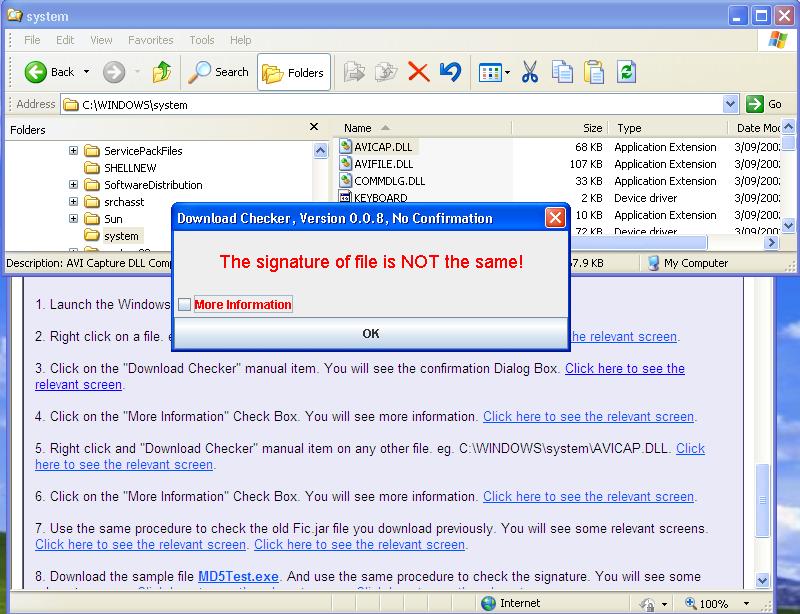Open the step 6 relevant screen link
Viewport: 800px width, 614px height.
click(x=588, y=497)
